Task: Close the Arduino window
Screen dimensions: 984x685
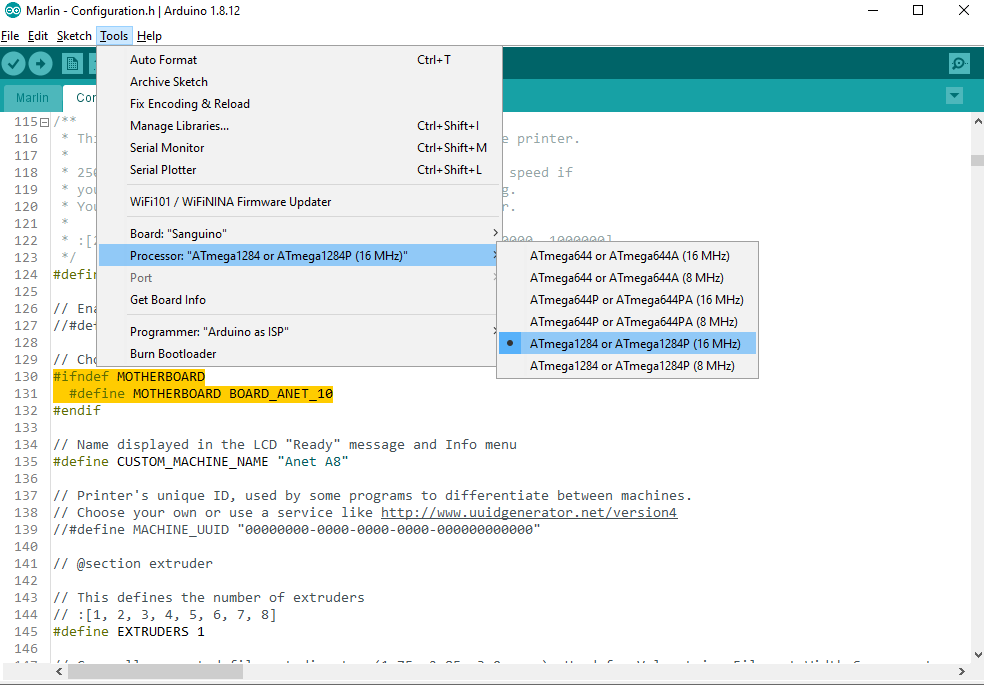Action: point(963,11)
